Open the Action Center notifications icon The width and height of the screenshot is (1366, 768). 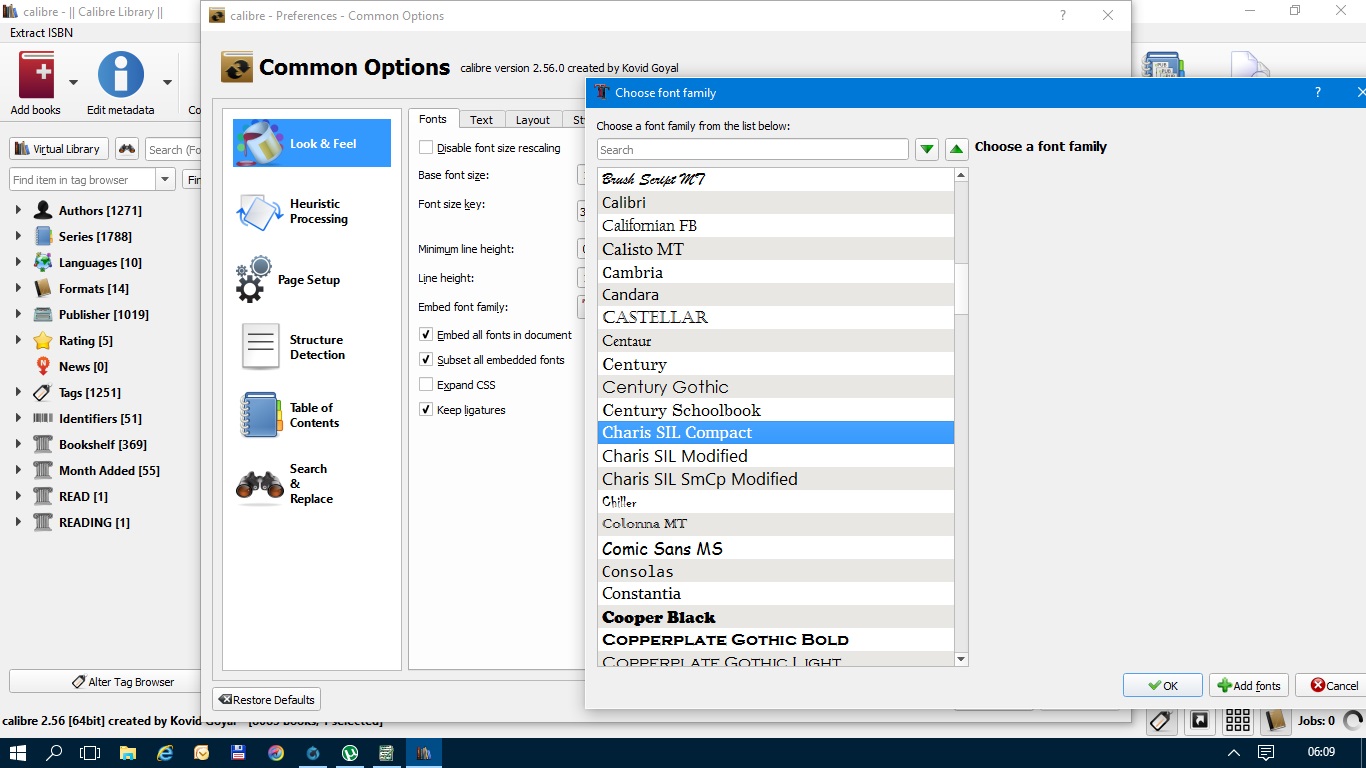pos(1266,752)
